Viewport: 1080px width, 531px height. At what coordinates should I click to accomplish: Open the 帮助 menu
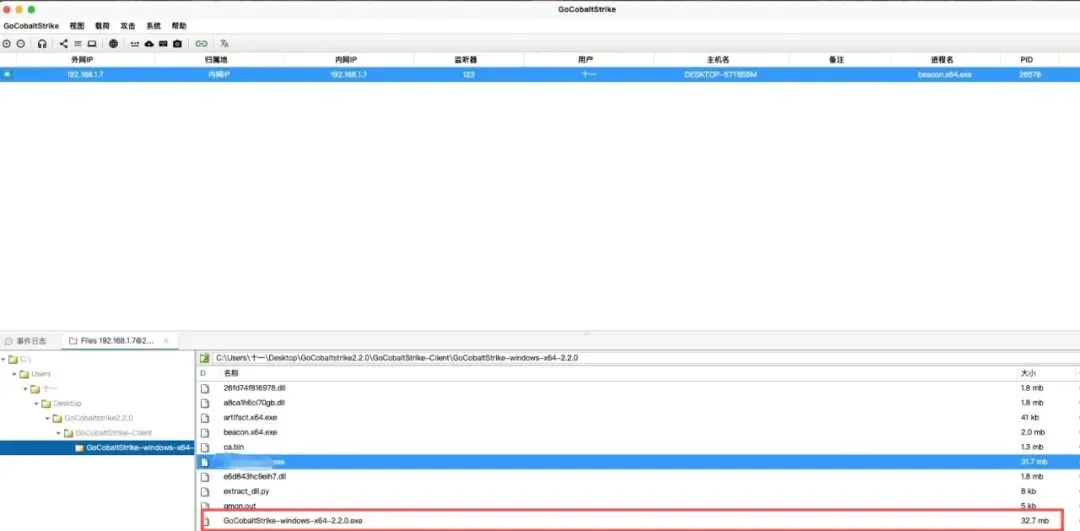pyautogui.click(x=178, y=25)
